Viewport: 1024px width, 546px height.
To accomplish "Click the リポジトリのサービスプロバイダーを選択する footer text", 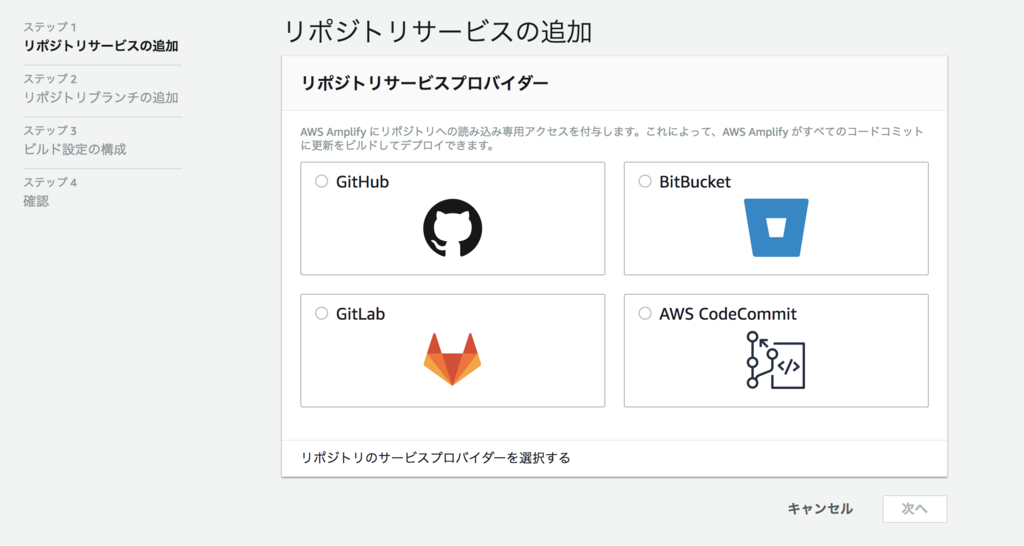I will [x=435, y=458].
